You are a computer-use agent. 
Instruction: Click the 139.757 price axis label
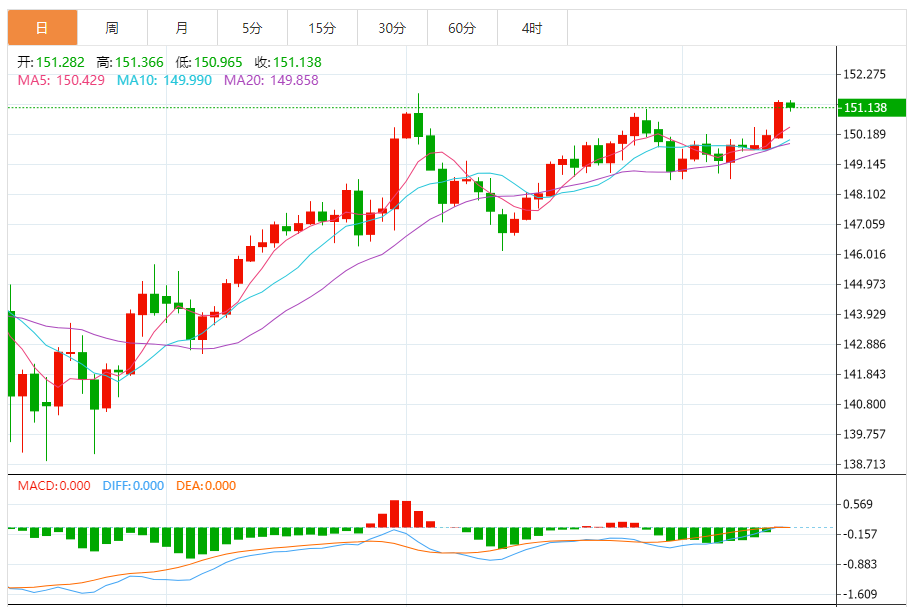click(864, 434)
